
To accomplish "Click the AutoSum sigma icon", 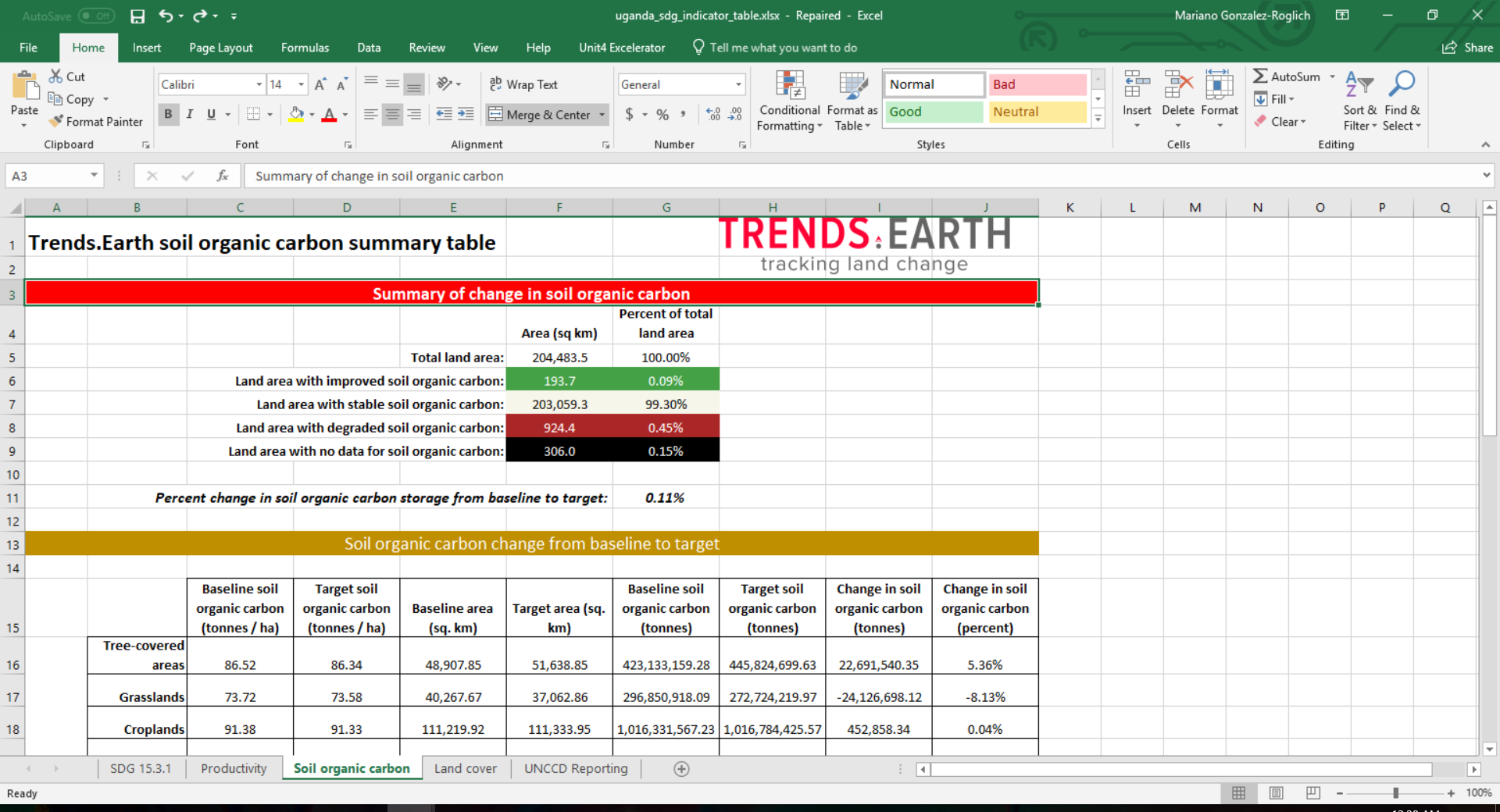I will [1259, 77].
